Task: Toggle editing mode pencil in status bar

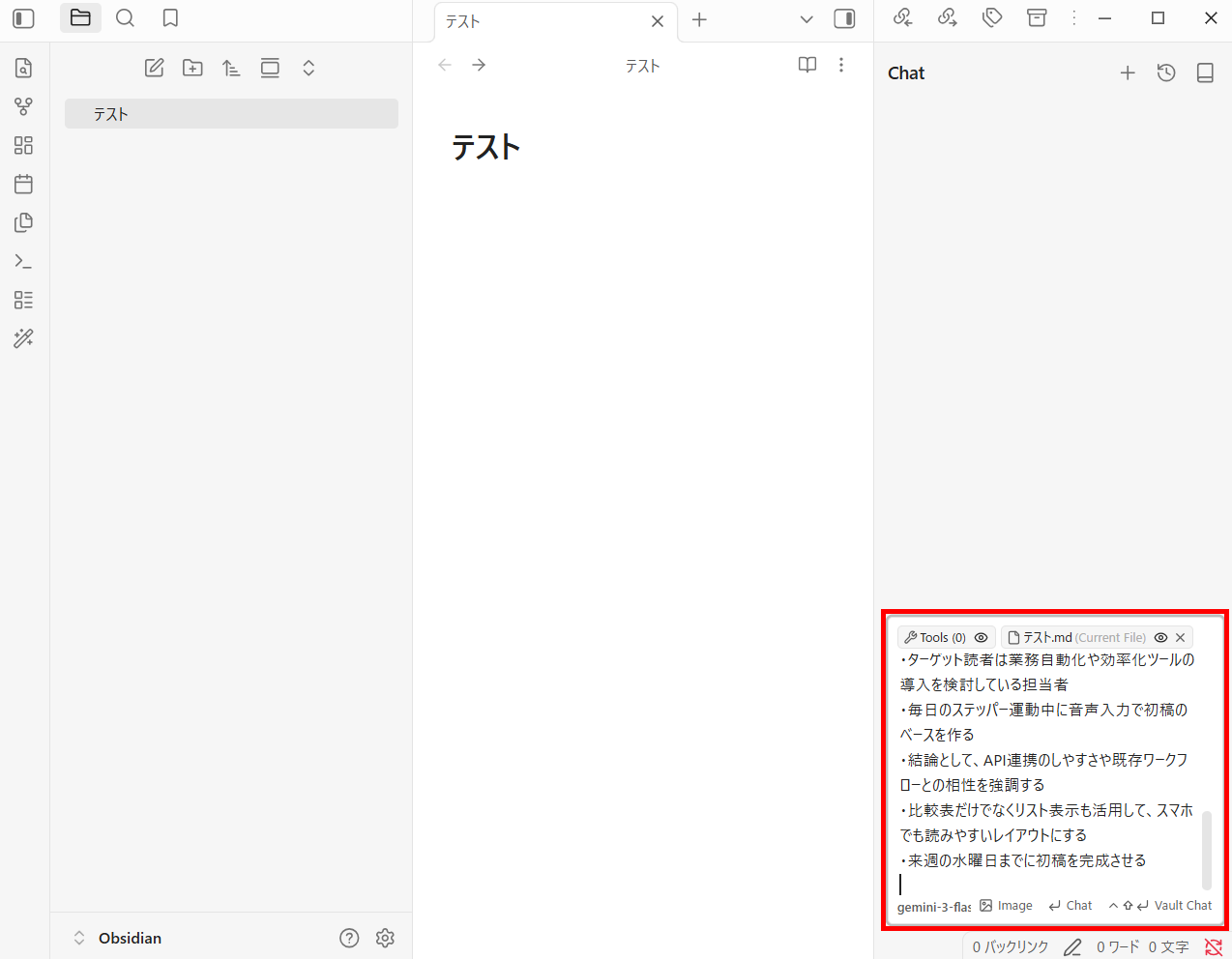Action: coord(1072,947)
